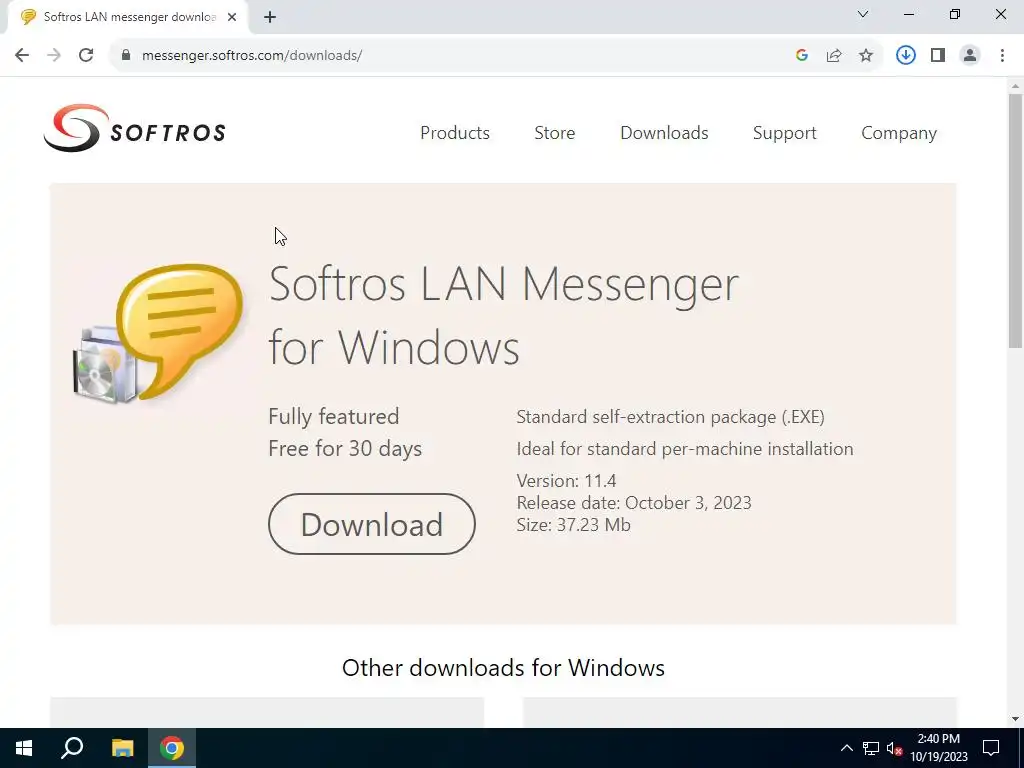
Task: Open the Support menu item
Action: click(784, 133)
